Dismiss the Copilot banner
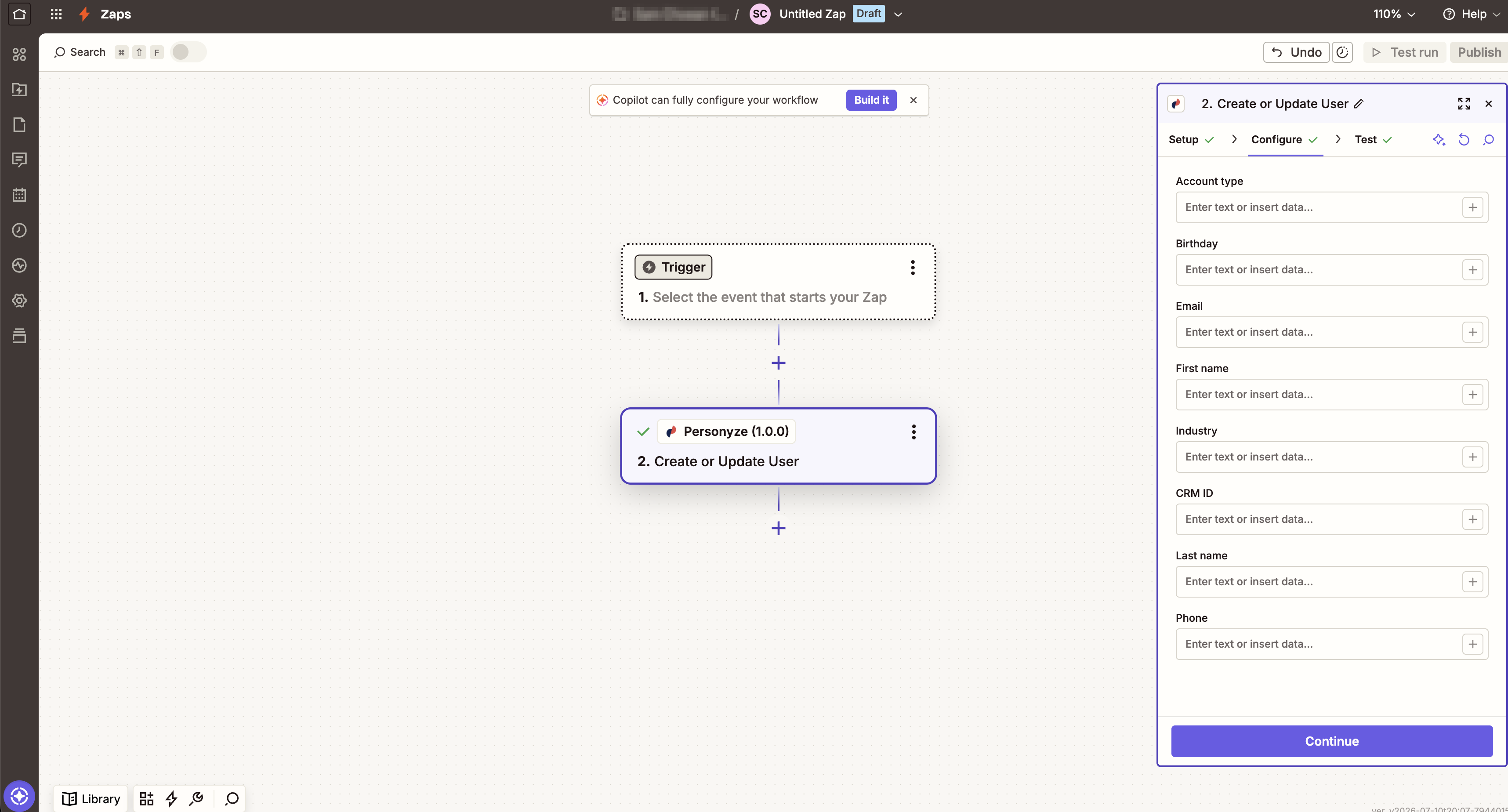Image resolution: width=1508 pixels, height=812 pixels. pyautogui.click(x=913, y=100)
